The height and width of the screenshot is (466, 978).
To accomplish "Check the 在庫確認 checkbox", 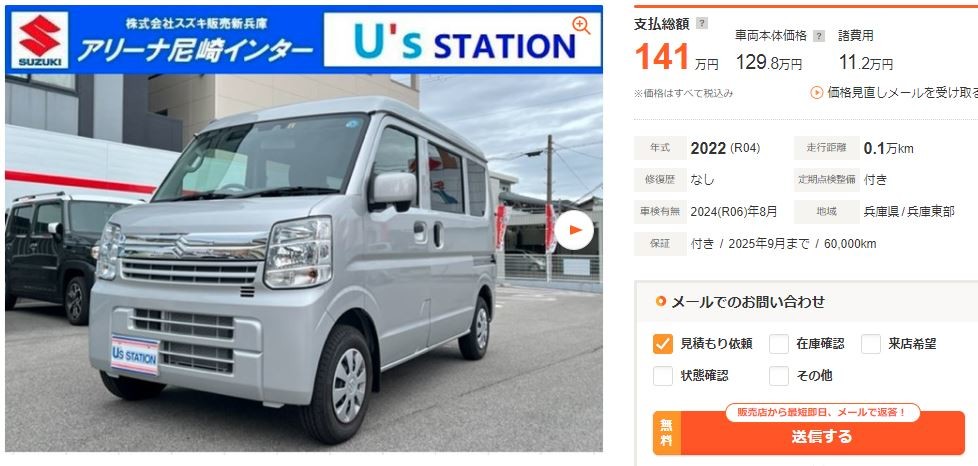I will pos(779,344).
